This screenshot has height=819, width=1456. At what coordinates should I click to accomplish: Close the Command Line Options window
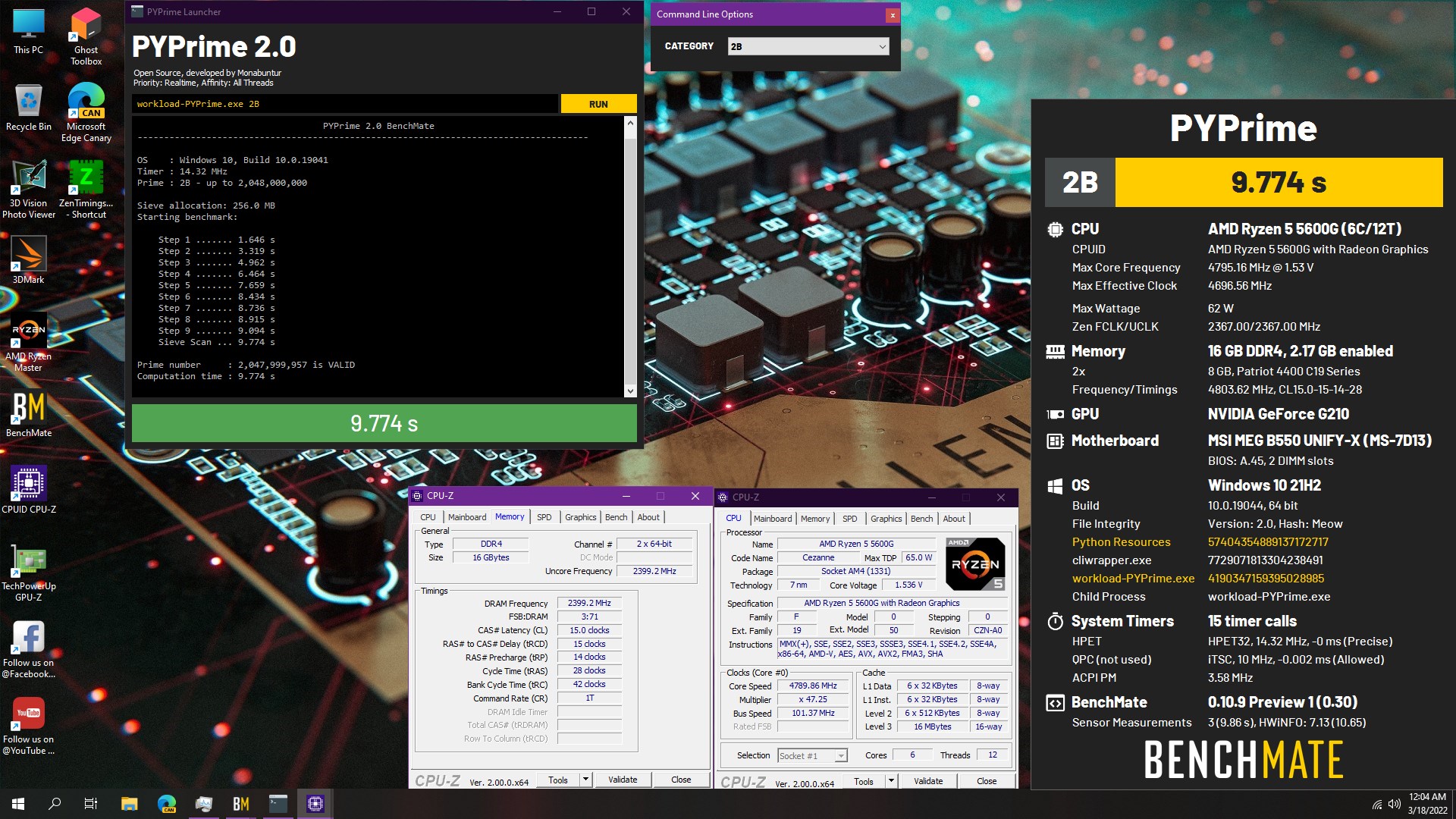tap(893, 14)
